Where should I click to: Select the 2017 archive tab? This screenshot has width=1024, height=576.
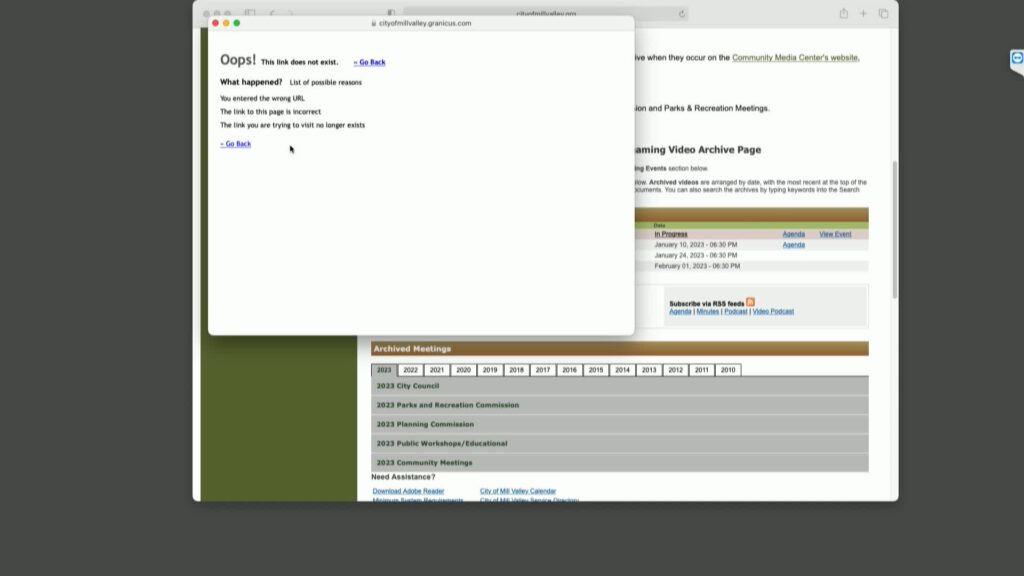point(543,370)
